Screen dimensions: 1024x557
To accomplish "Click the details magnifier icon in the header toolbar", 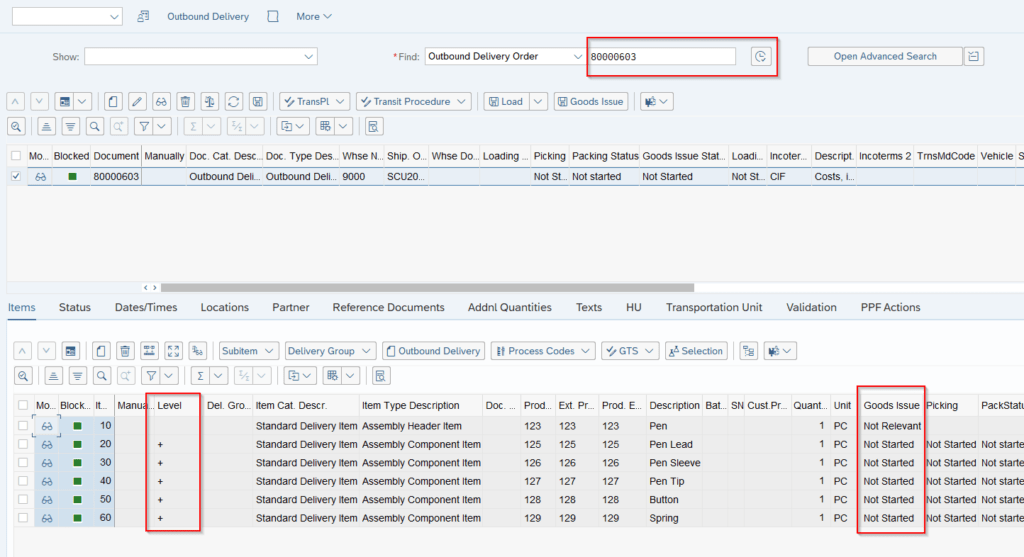I will 16,127.
